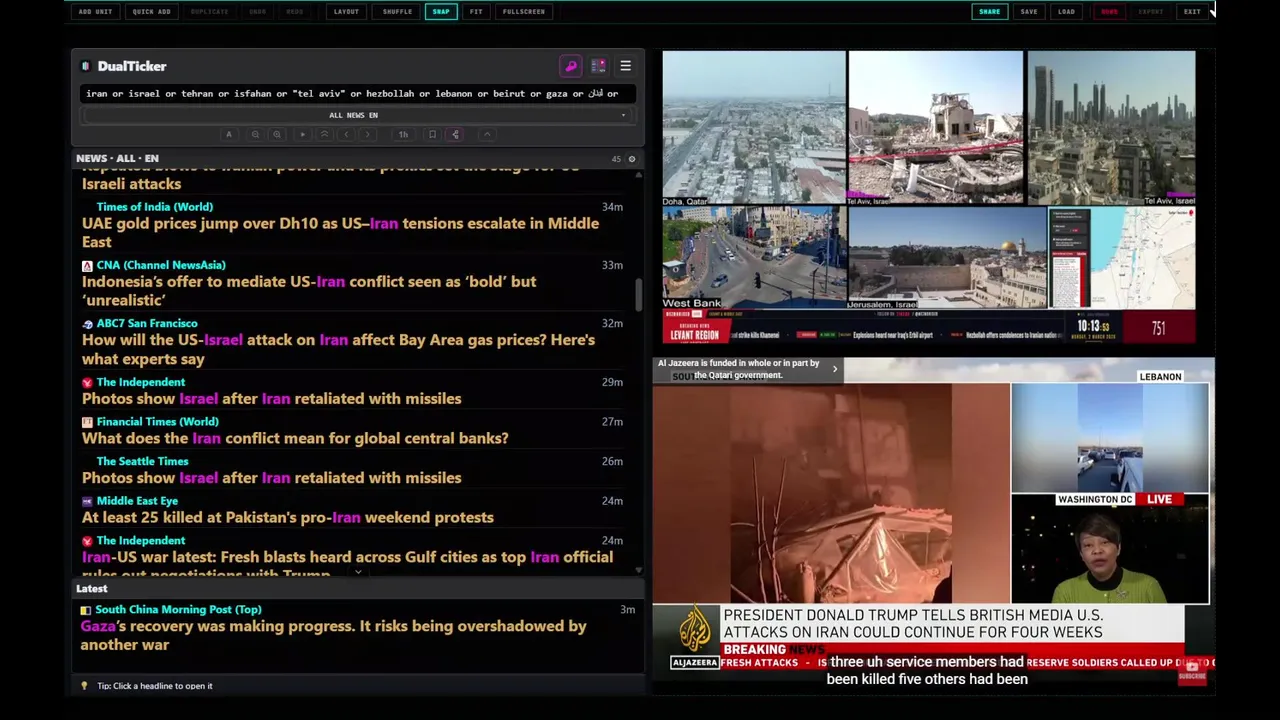Click the search keywords input field

pyautogui.click(x=357, y=94)
